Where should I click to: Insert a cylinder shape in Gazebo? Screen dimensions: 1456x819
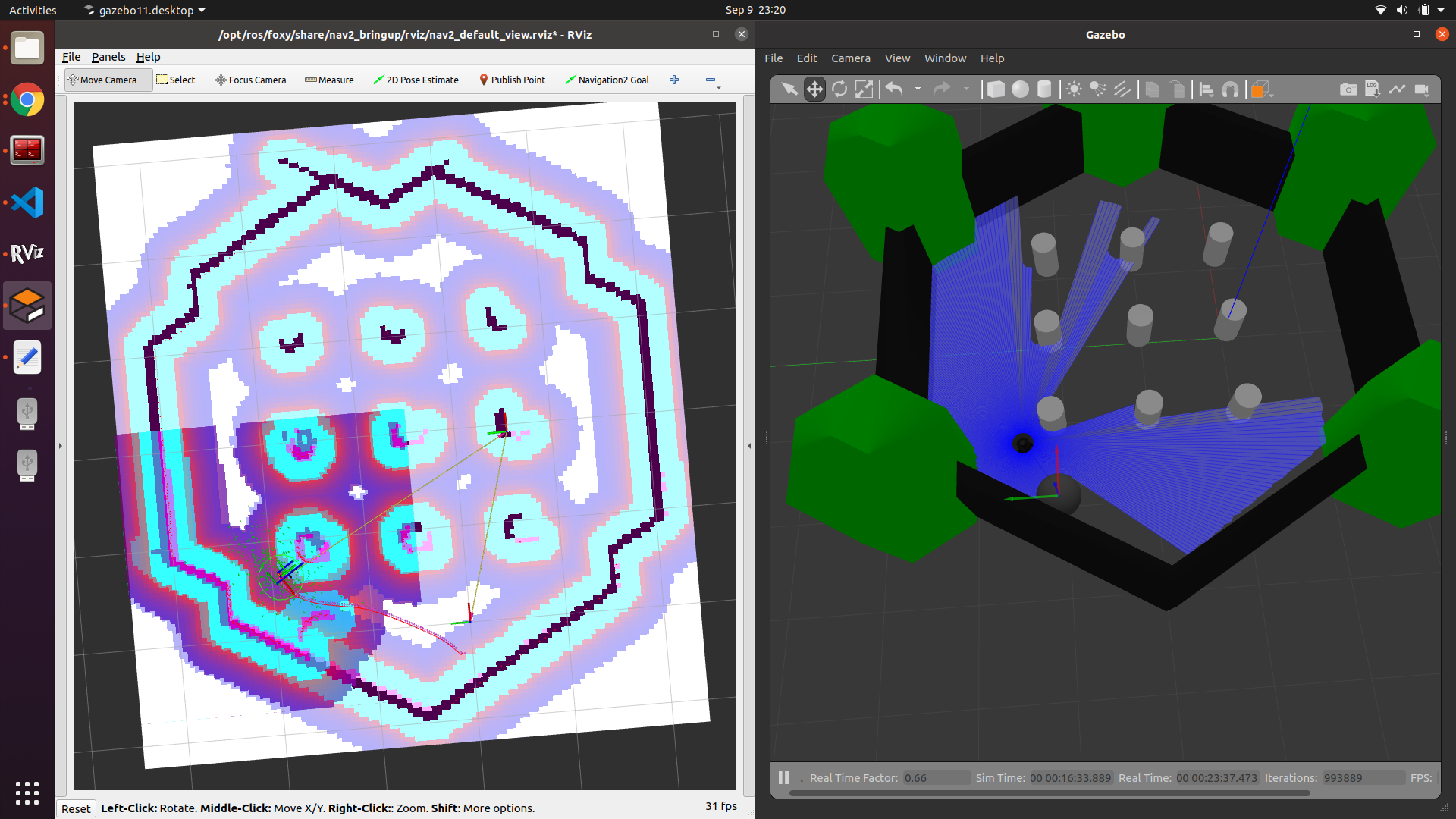[1044, 89]
